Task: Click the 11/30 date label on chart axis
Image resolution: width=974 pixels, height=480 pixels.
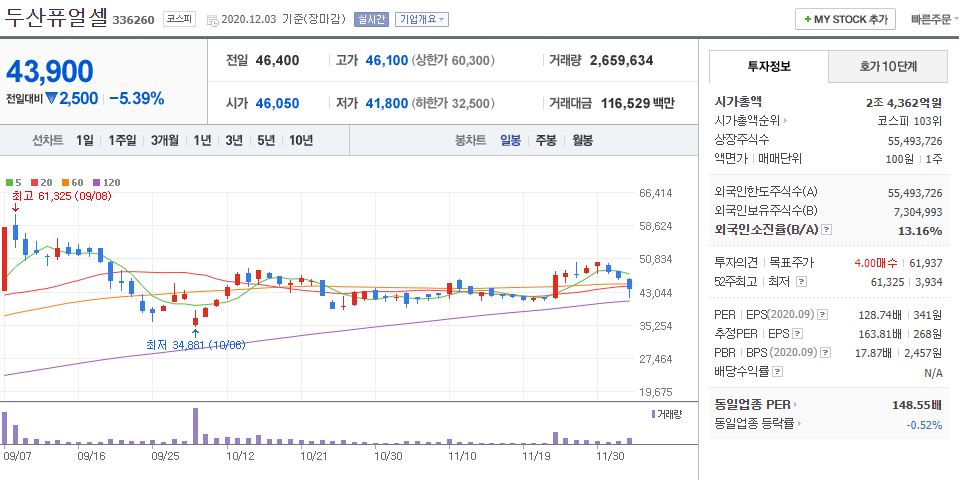Action: click(x=610, y=456)
